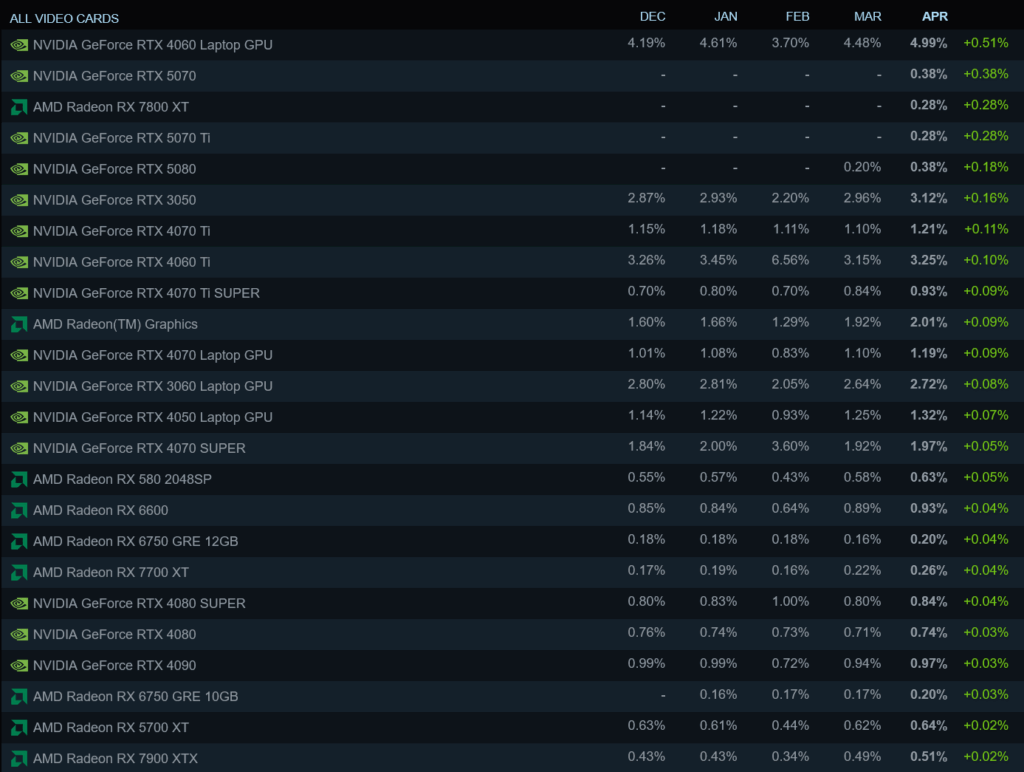Click AMD Radeon RX 5700 XT name
The height and width of the screenshot is (772, 1024).
pyautogui.click(x=111, y=727)
